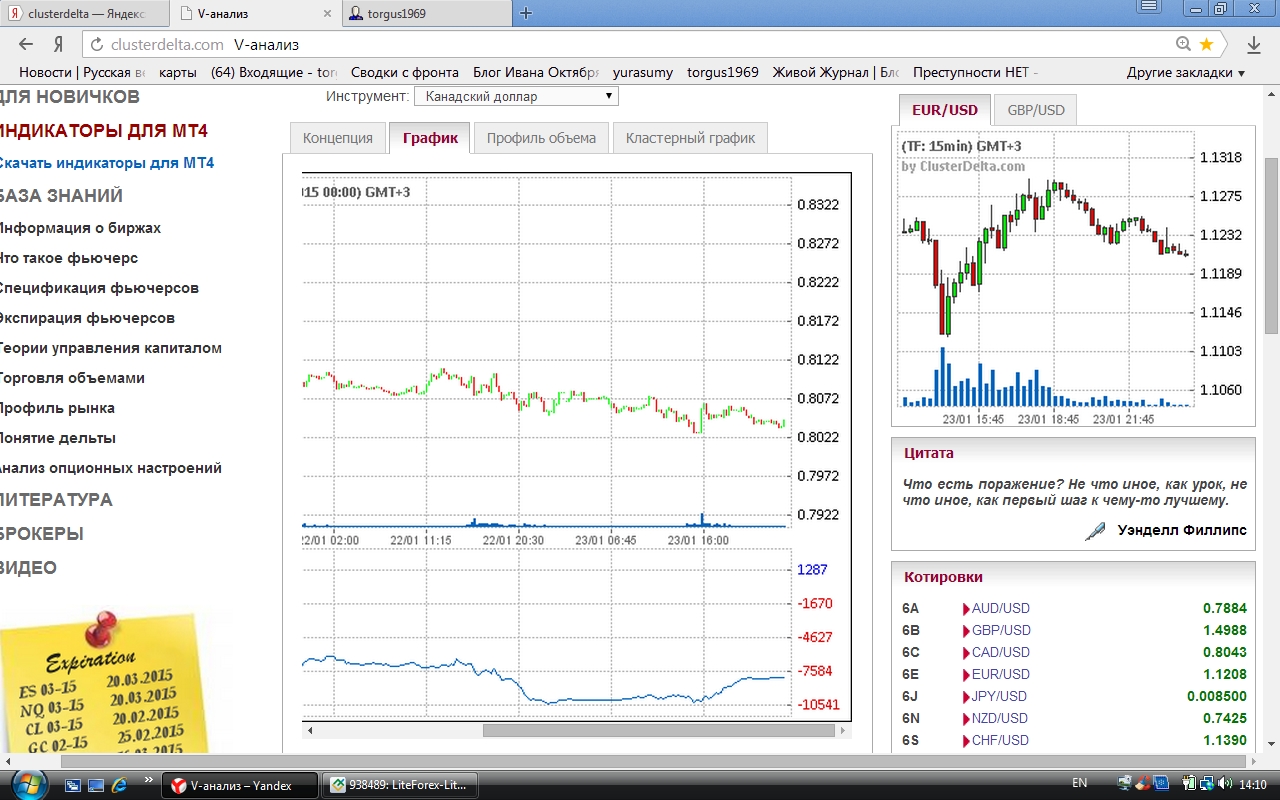Reload the page with refresh icon
Screen dimensions: 1280x800
96,45
